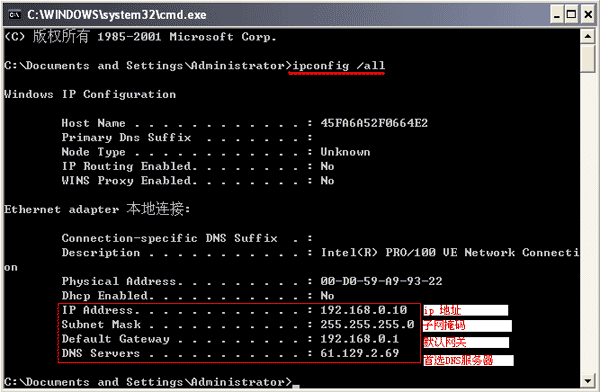This screenshot has width=600, height=392.
Task: Maximize the command prompt window
Action: click(571, 15)
